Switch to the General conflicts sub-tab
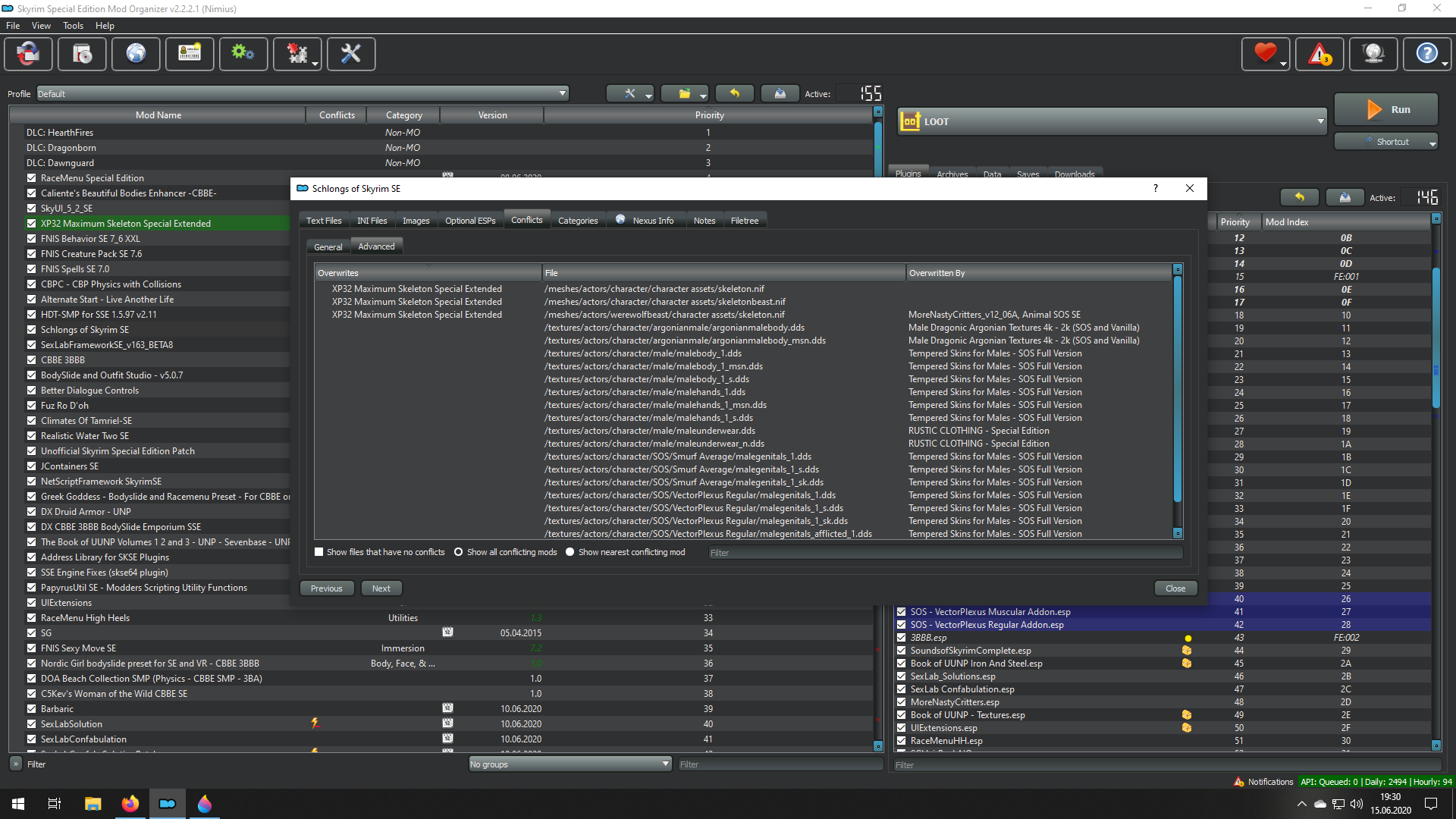1456x819 pixels. (x=328, y=247)
